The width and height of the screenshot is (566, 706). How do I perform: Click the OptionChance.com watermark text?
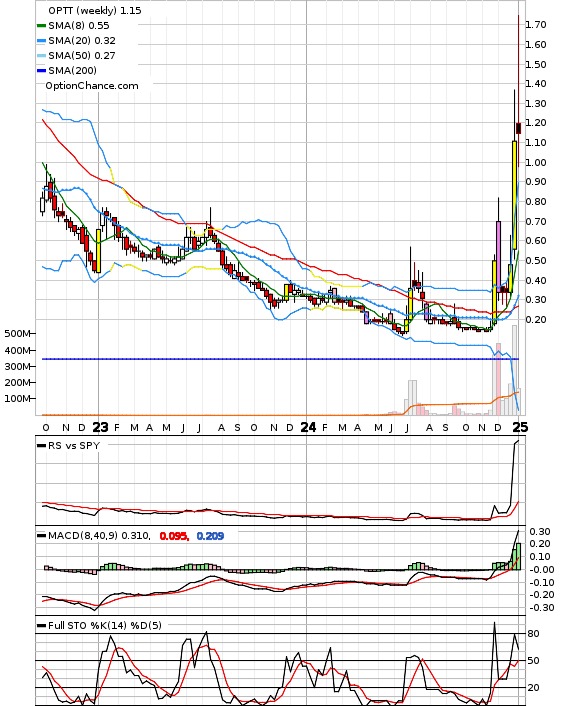(92, 86)
